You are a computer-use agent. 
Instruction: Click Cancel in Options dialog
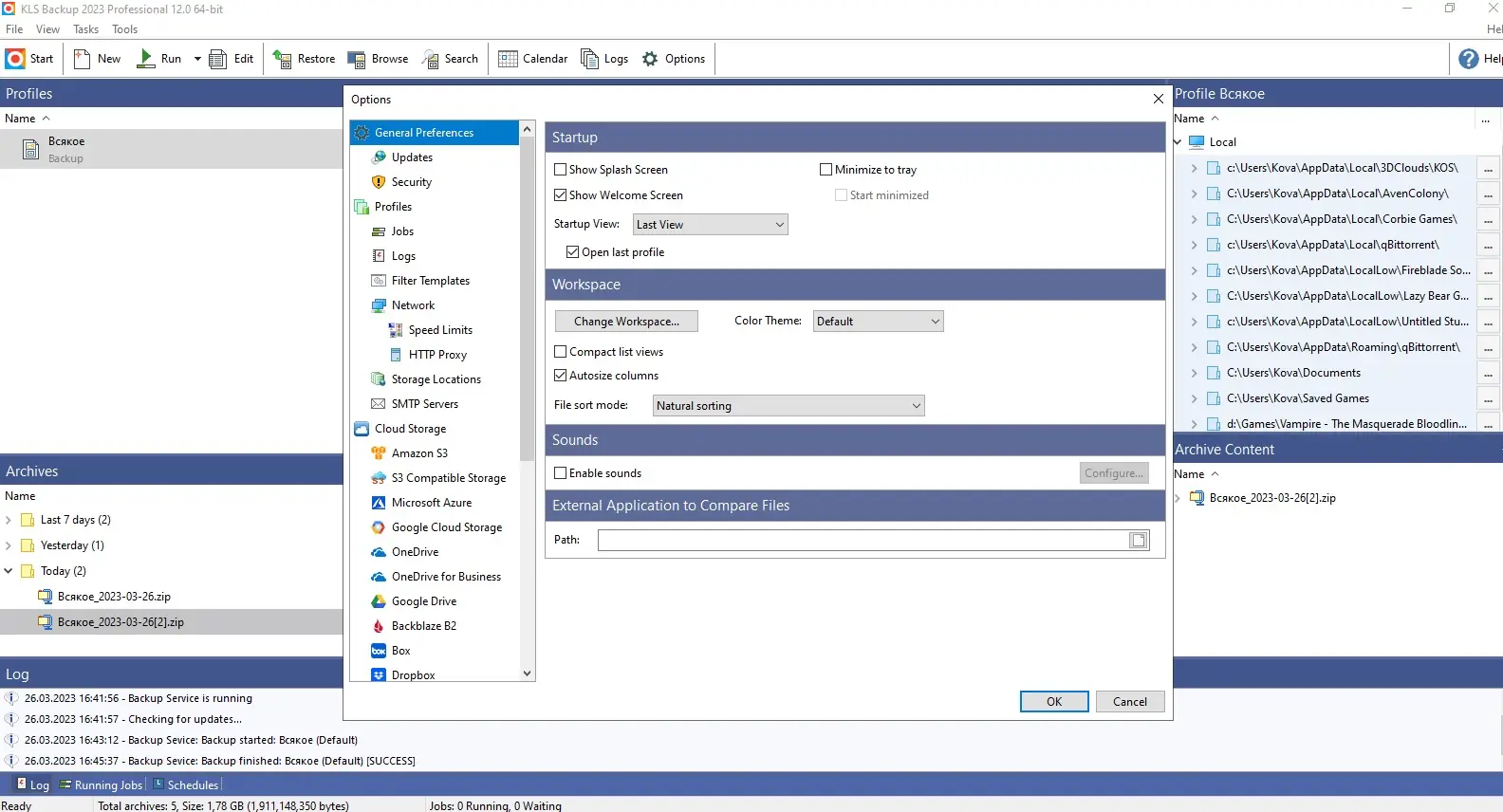click(x=1130, y=702)
